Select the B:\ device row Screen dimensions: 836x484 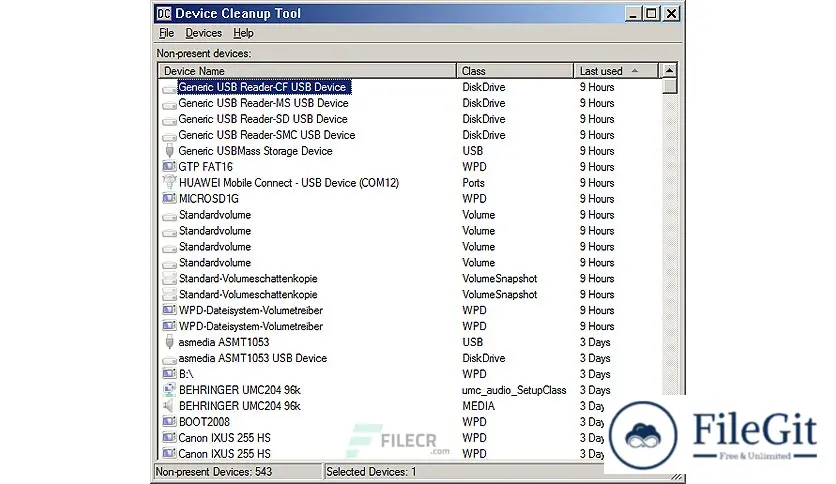186,374
